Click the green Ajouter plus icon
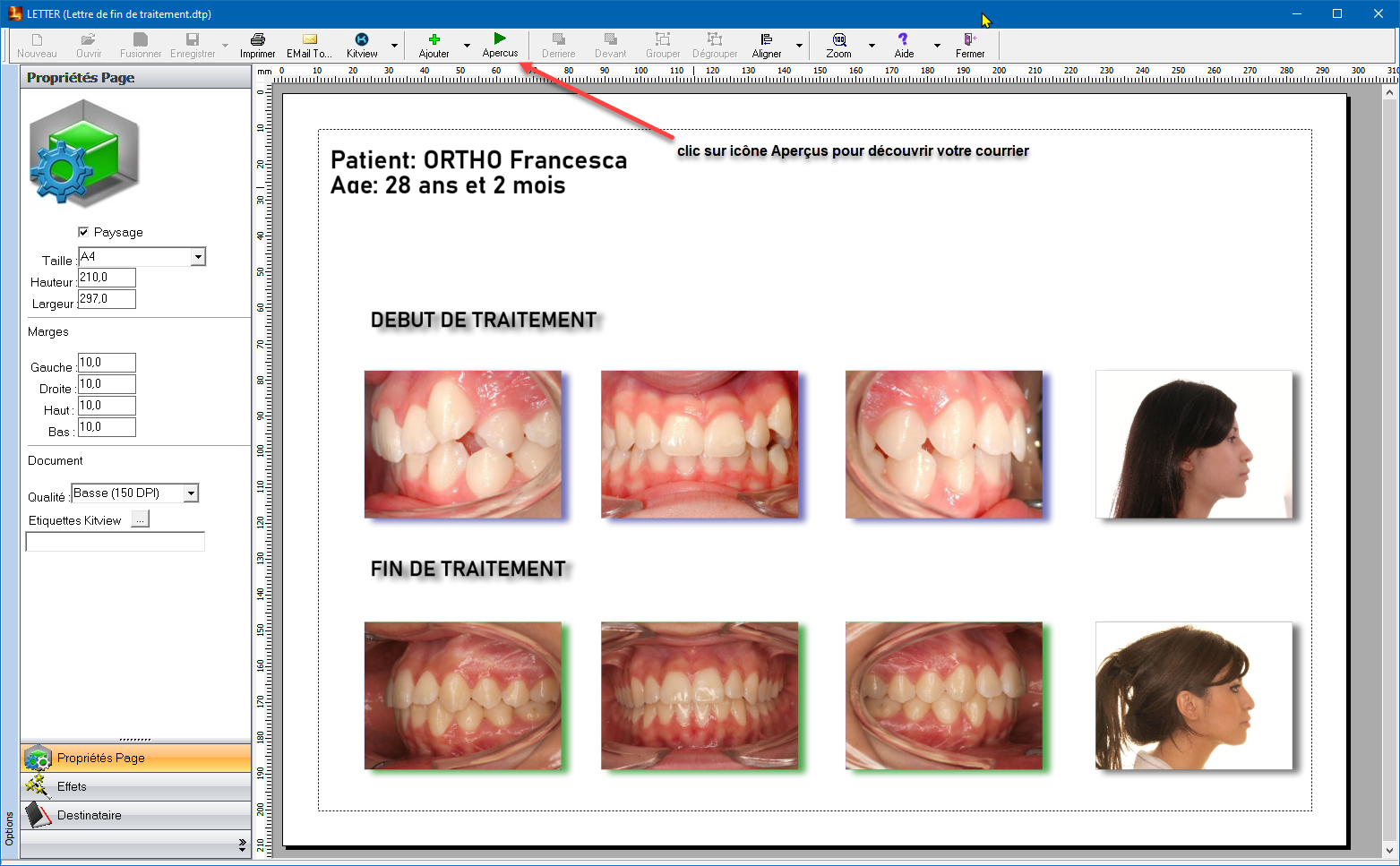Viewport: 1400px width, 866px height. [434, 40]
